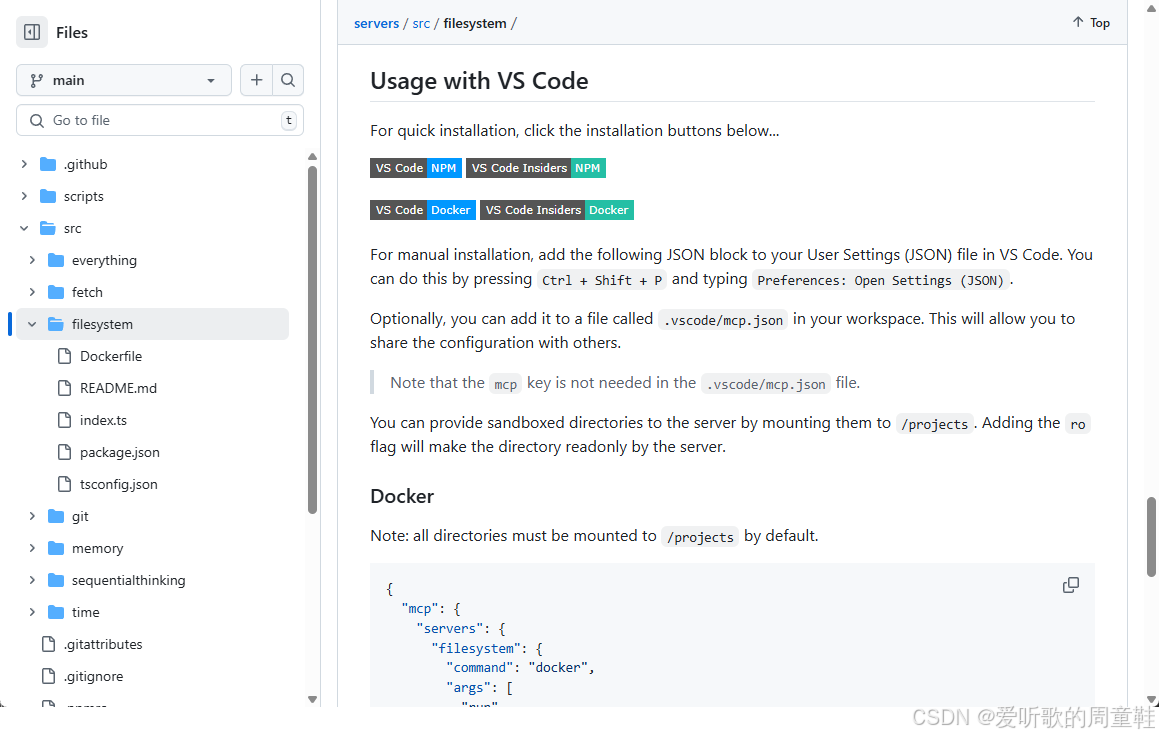Click the search magnifier button beside plus
Image resolution: width=1159 pixels, height=737 pixels.
click(288, 80)
